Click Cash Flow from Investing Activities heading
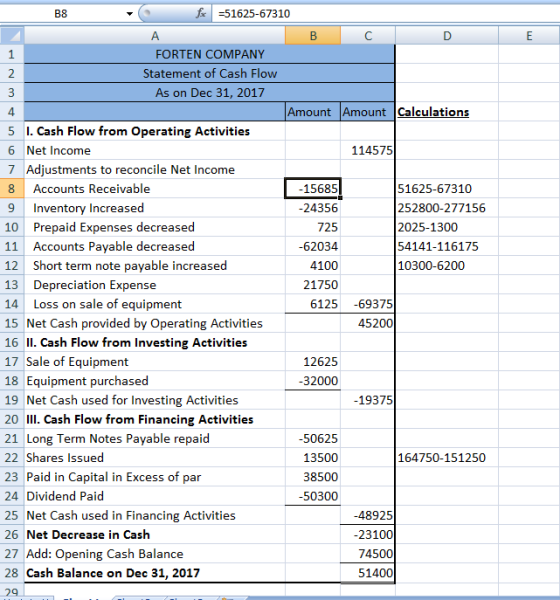The image size is (560, 600). coord(136,342)
